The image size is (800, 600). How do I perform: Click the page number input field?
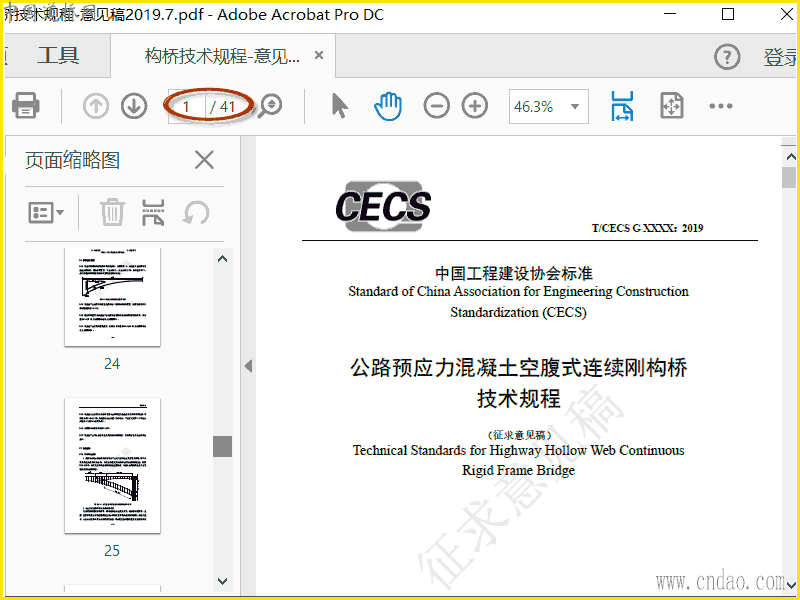point(187,107)
